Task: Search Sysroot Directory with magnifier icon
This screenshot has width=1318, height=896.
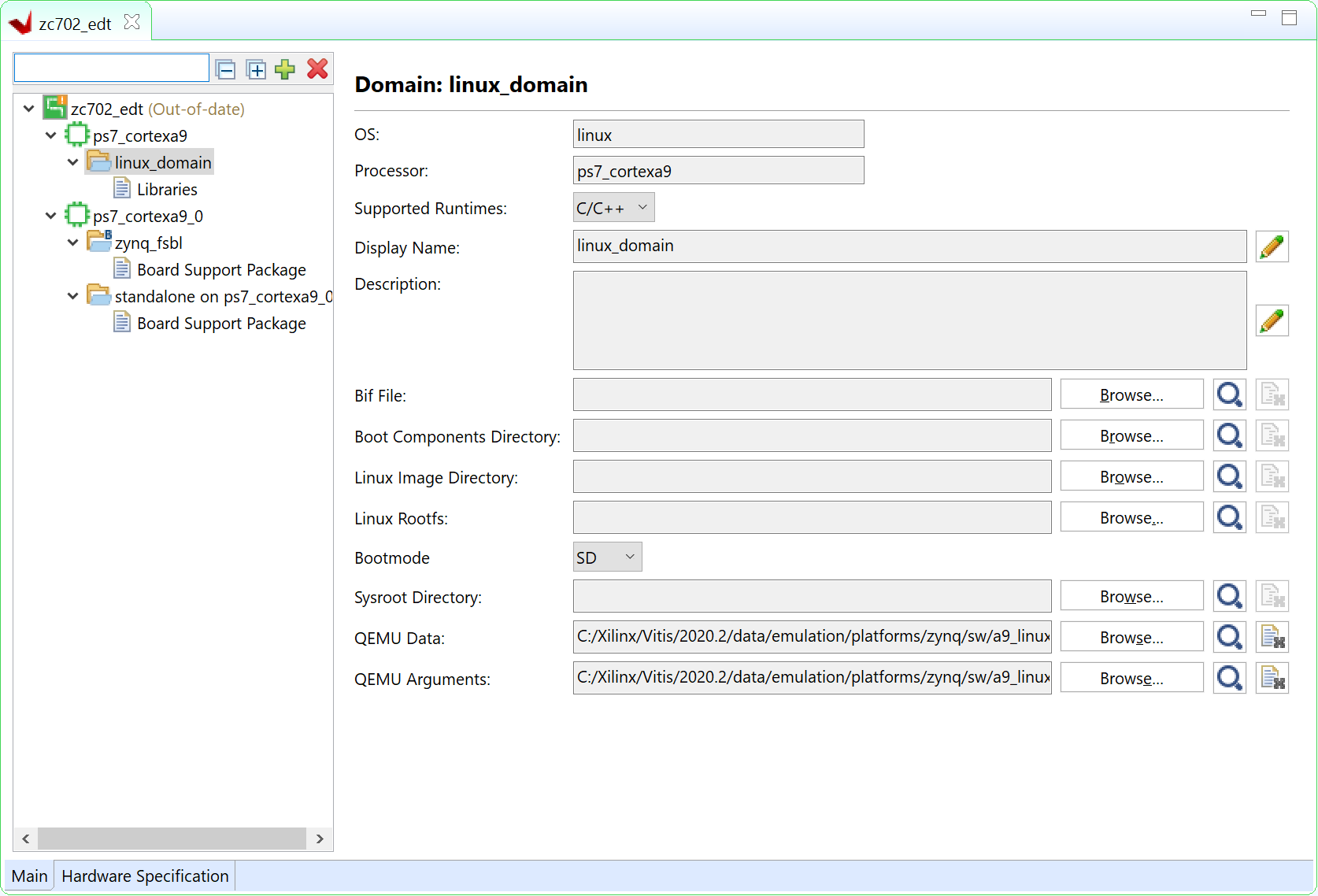Action: [1229, 596]
